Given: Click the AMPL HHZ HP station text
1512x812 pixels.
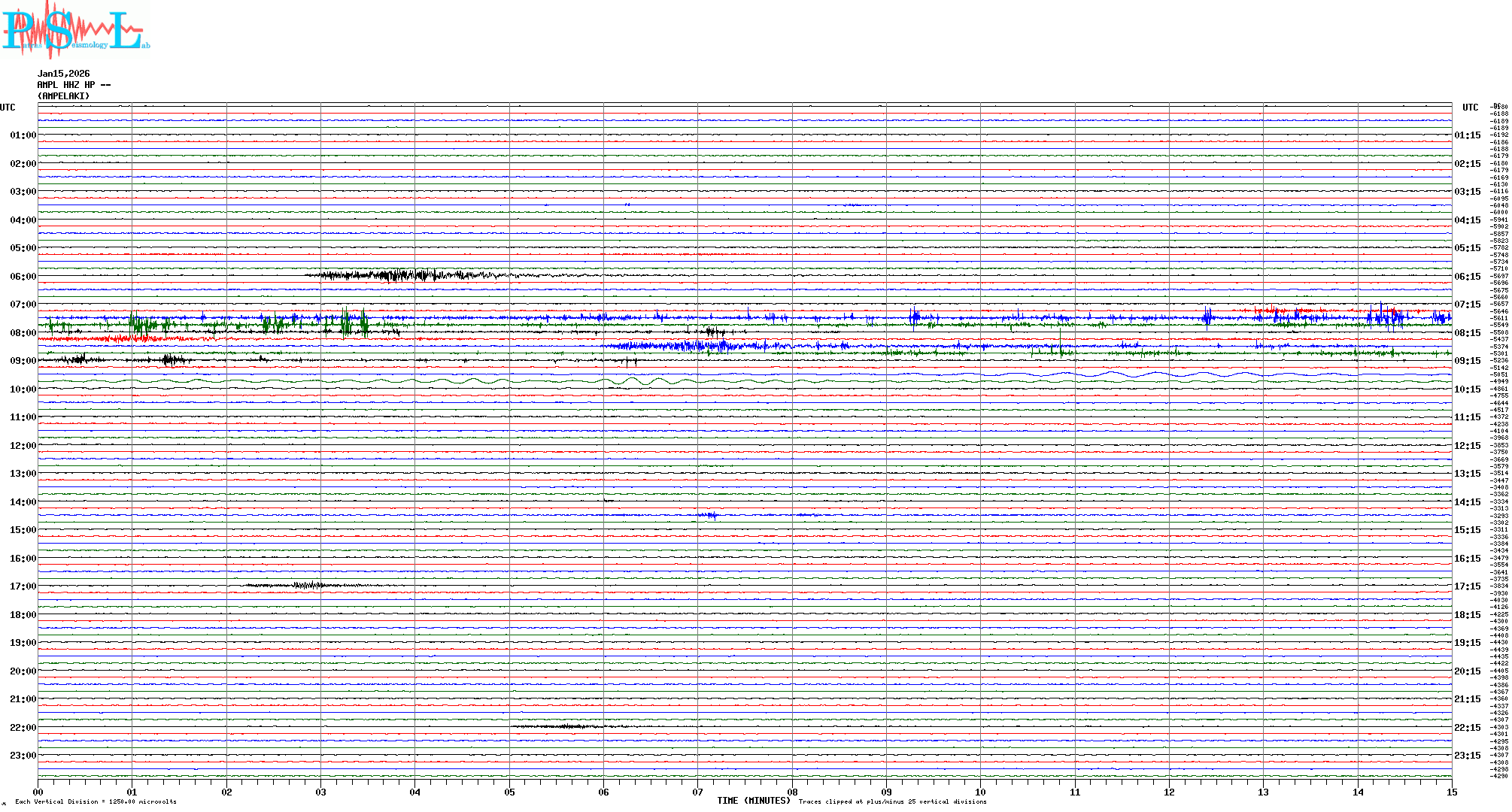Looking at the screenshot, I should tap(74, 85).
